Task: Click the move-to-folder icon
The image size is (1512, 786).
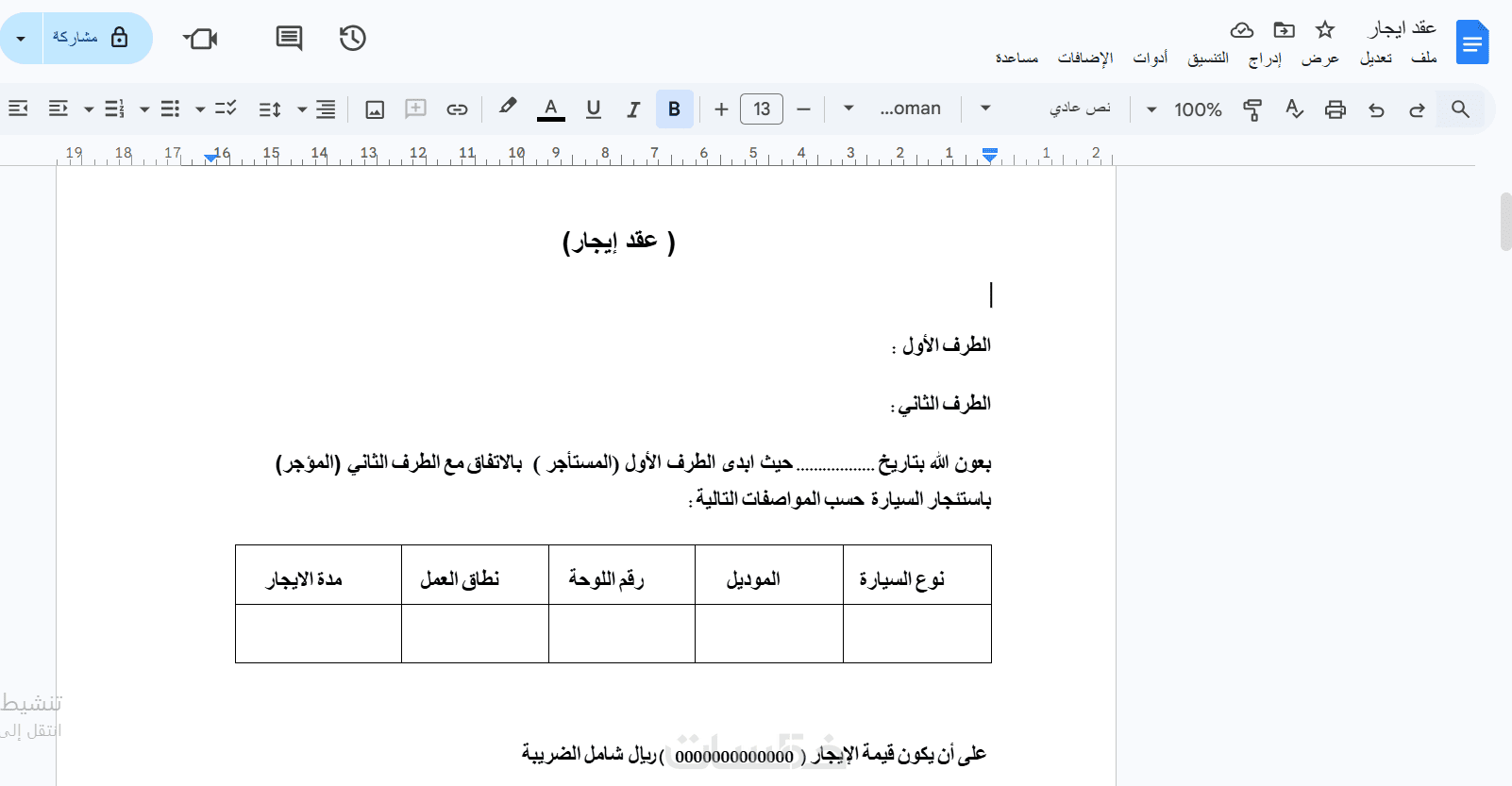Action: (x=1284, y=30)
